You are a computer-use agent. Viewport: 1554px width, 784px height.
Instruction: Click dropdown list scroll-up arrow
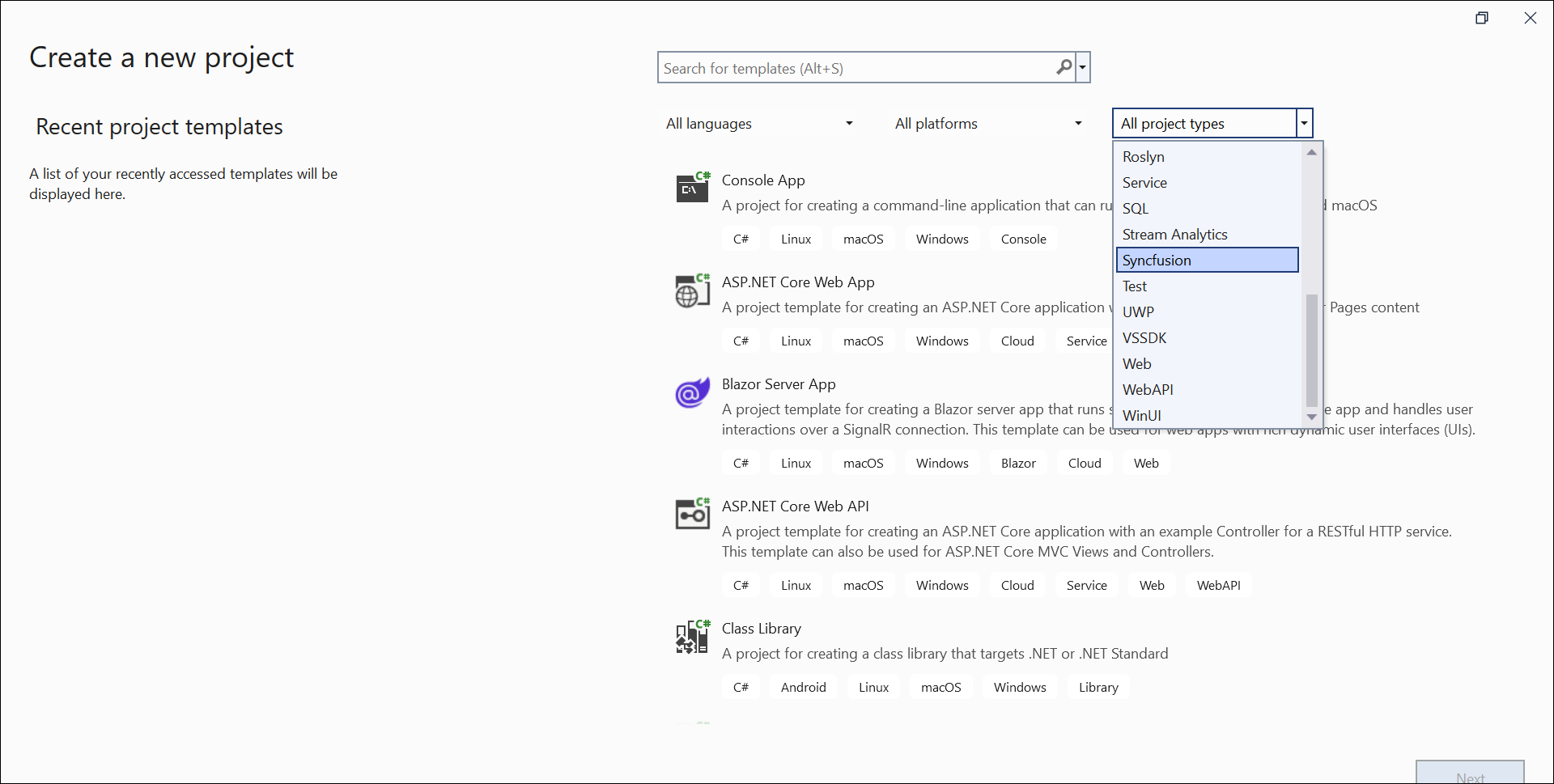(x=1312, y=152)
